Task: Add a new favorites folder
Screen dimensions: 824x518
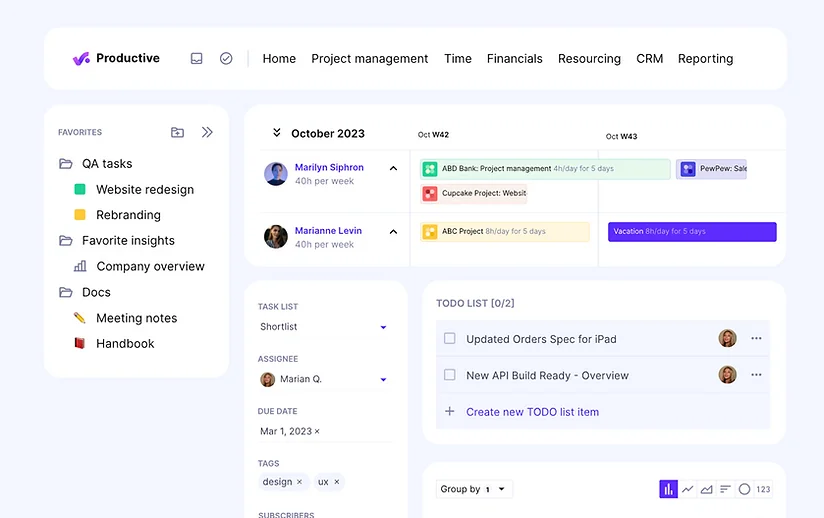Action: coord(178,132)
